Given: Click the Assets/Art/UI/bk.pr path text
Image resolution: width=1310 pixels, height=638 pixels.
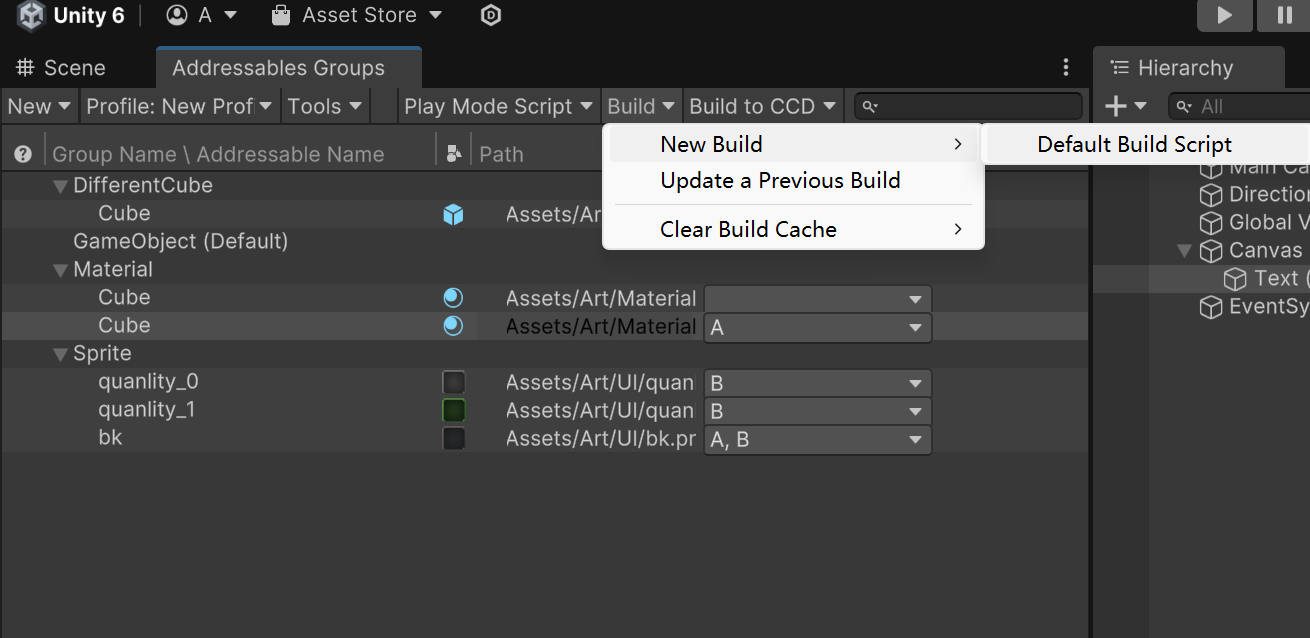Looking at the screenshot, I should [600, 438].
